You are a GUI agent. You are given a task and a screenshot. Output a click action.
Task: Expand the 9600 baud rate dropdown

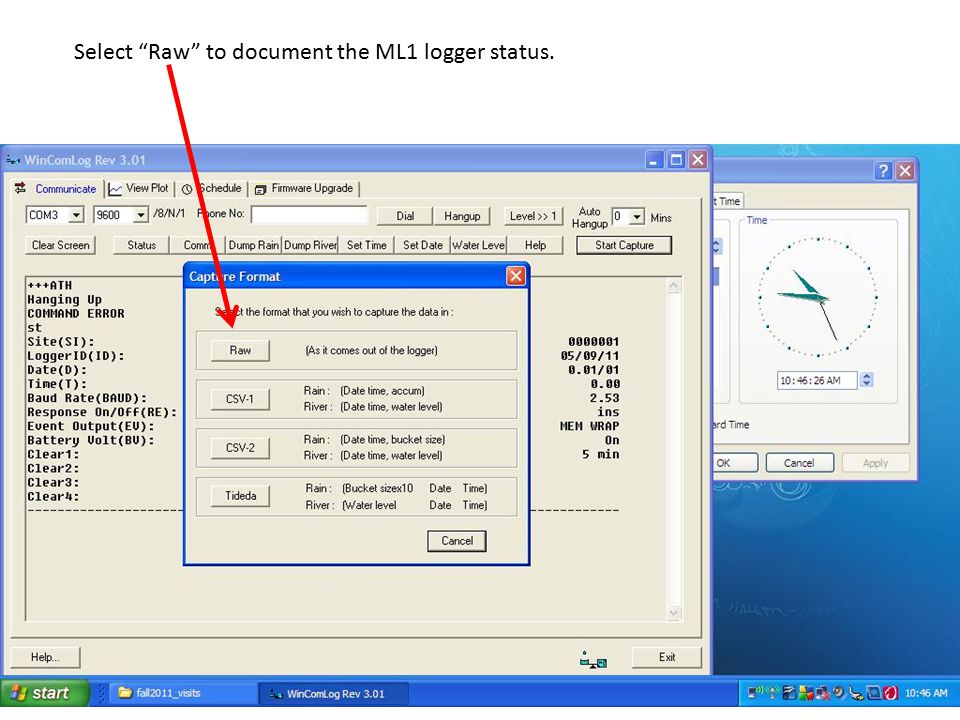pyautogui.click(x=141, y=215)
